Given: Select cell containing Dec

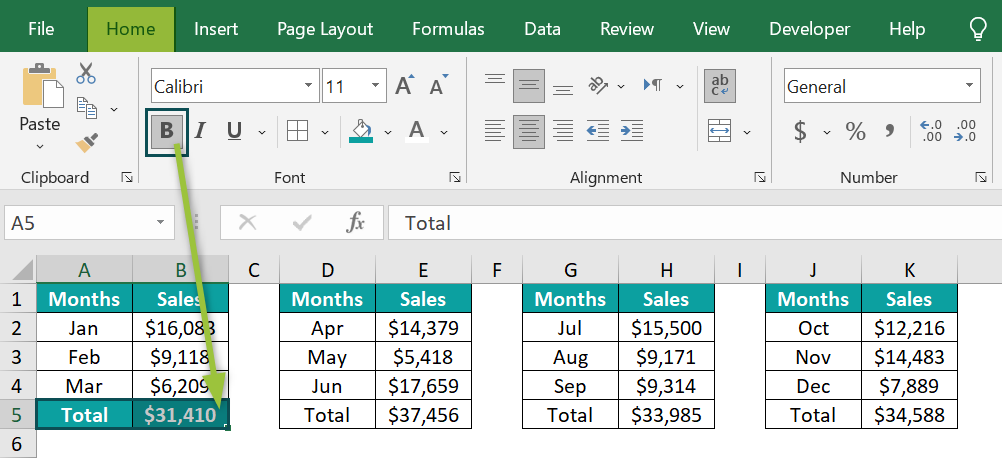Looking at the screenshot, I should click(x=813, y=386).
